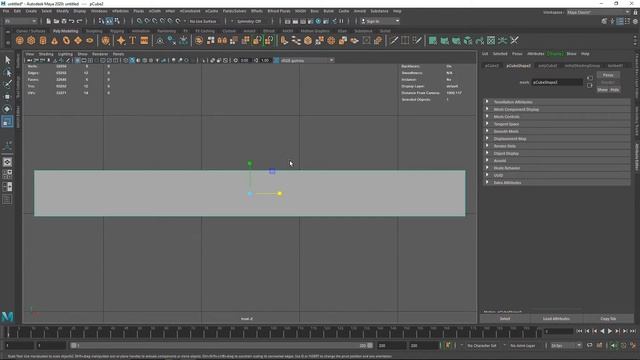Create a polygon disc from the shelf
This screenshot has height=360, width=640.
click(x=90, y=40)
